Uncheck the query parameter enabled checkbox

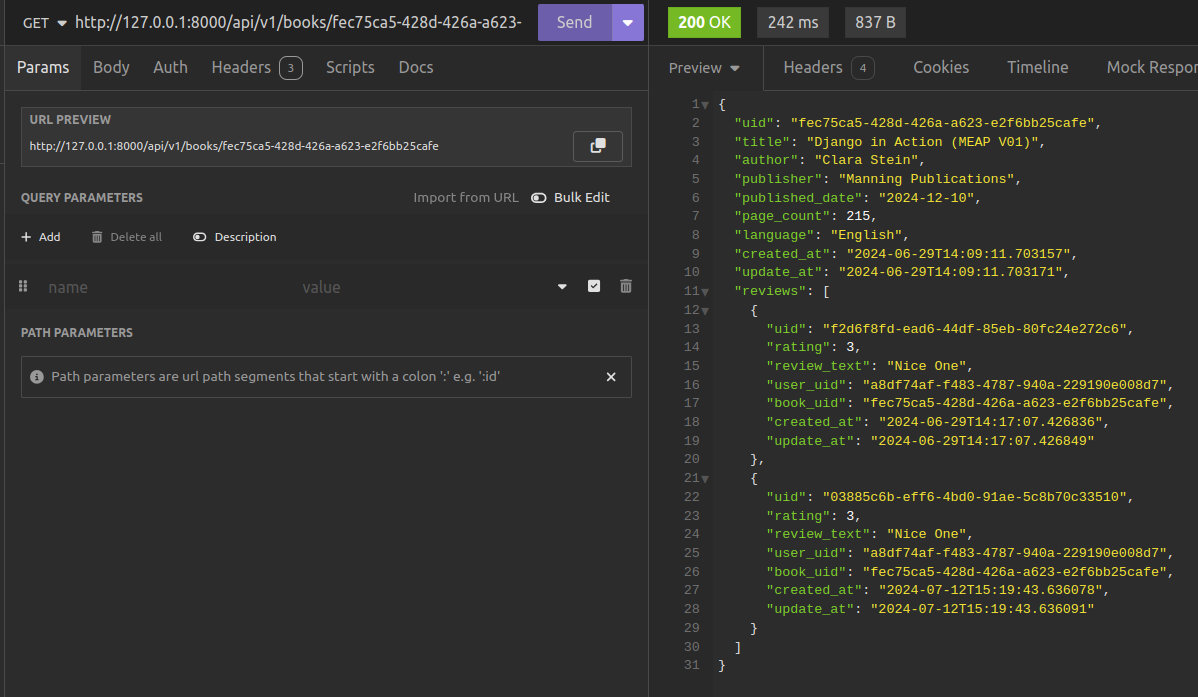click(x=594, y=286)
